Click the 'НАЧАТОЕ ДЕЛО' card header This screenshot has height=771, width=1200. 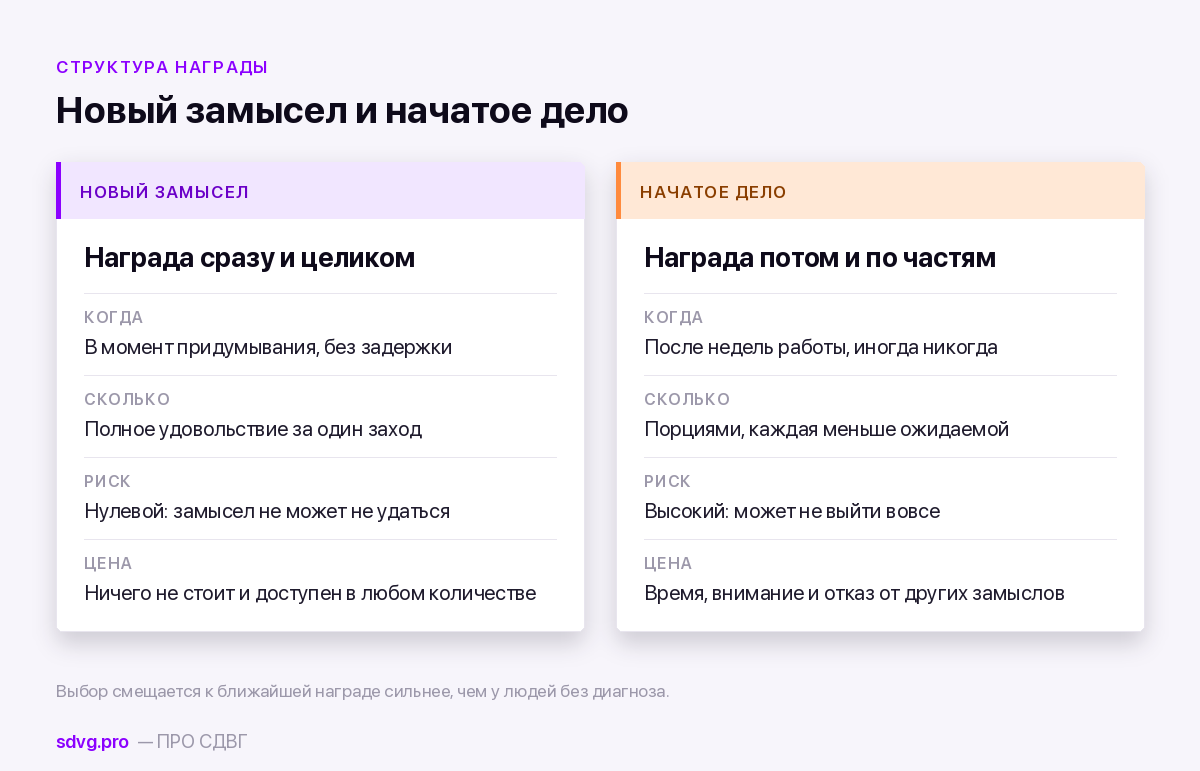(880, 191)
